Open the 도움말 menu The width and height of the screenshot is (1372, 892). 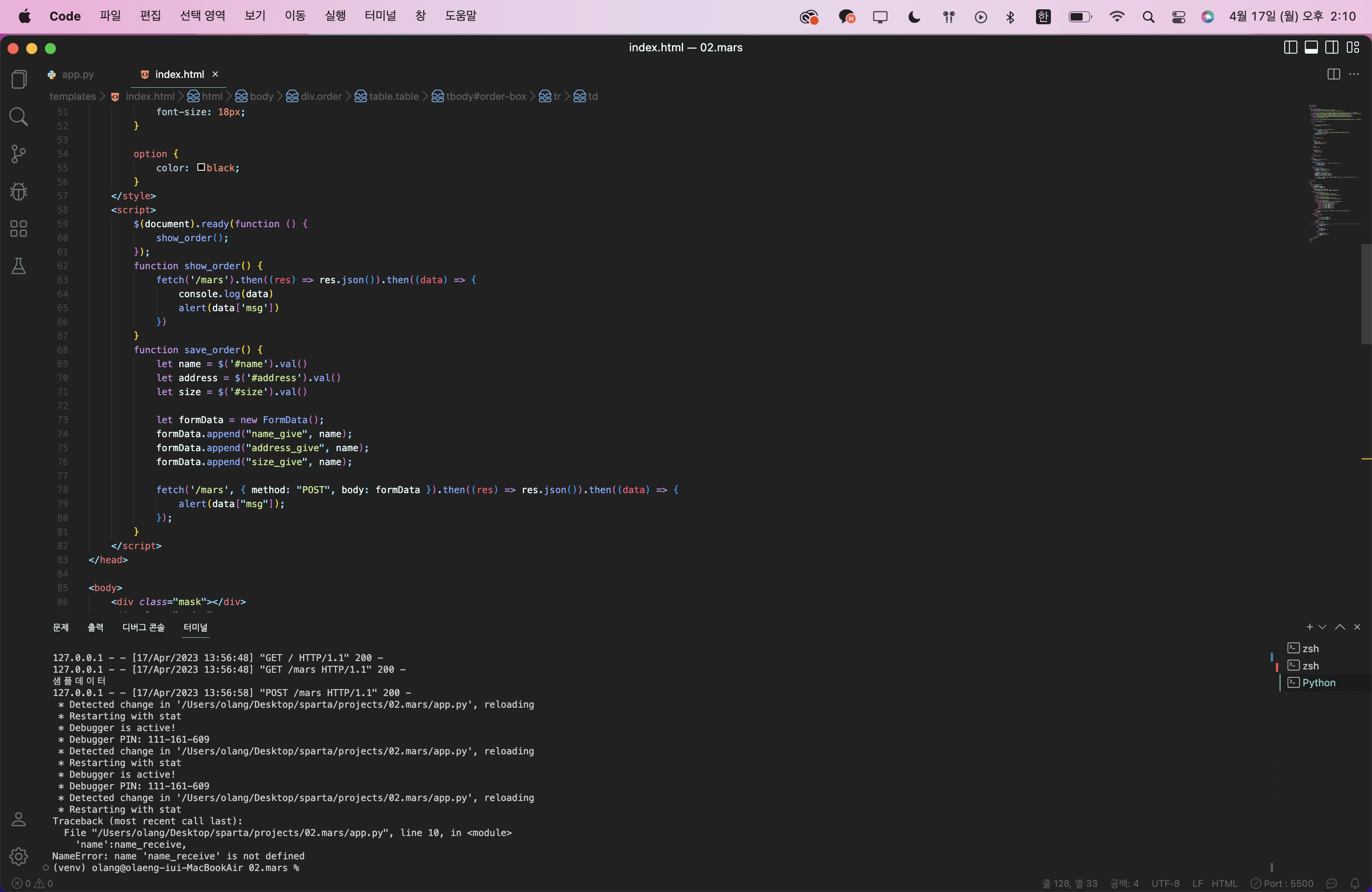[461, 16]
